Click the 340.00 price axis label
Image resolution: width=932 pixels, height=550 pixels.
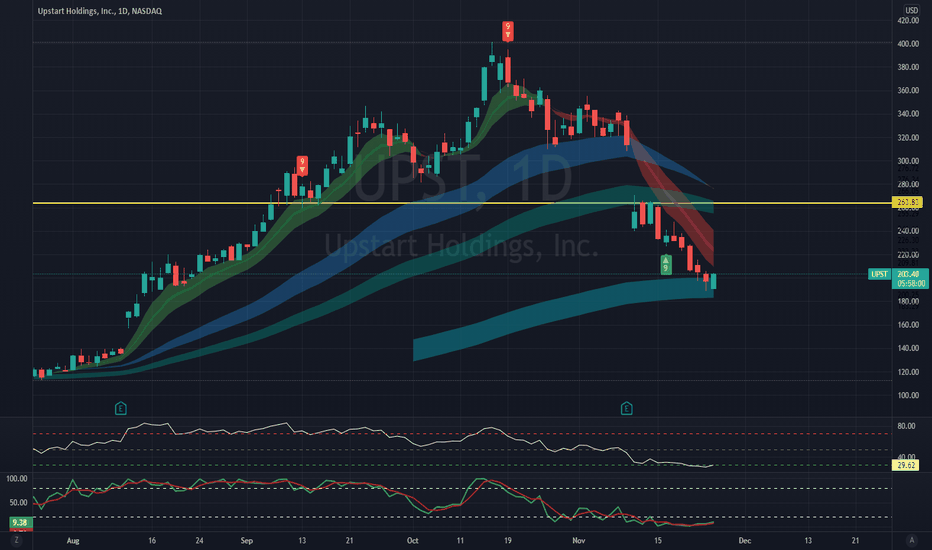908,114
